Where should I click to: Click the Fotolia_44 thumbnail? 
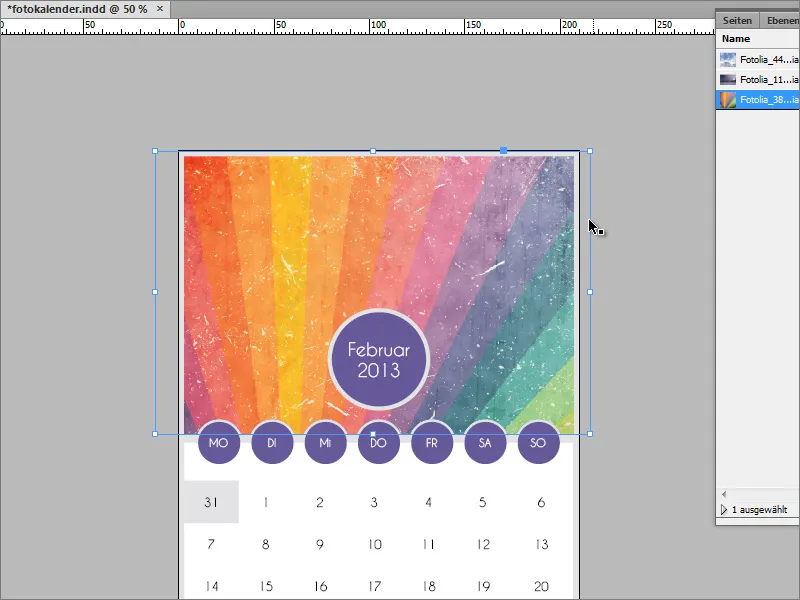[x=728, y=60]
